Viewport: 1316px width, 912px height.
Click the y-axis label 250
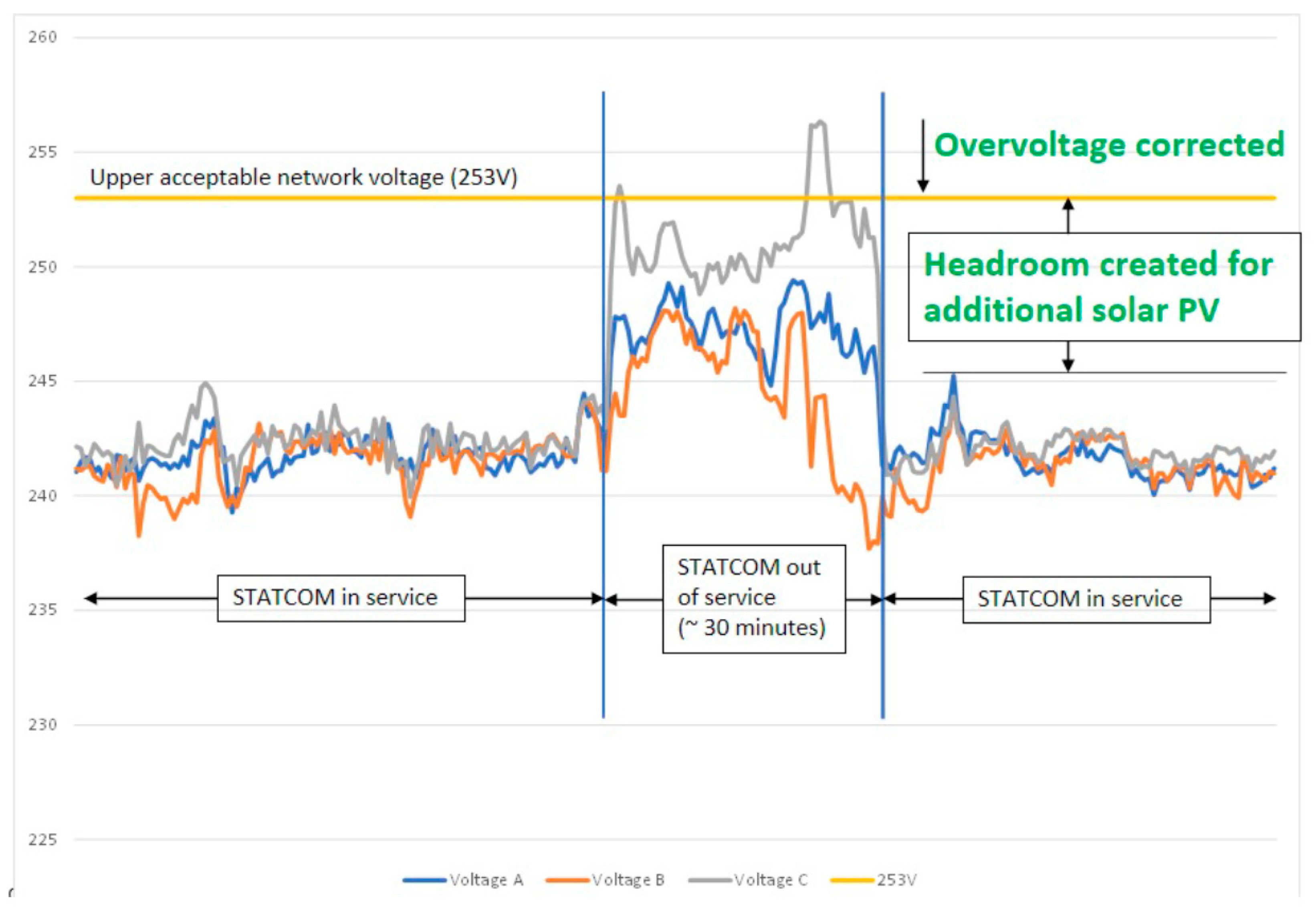(x=43, y=267)
